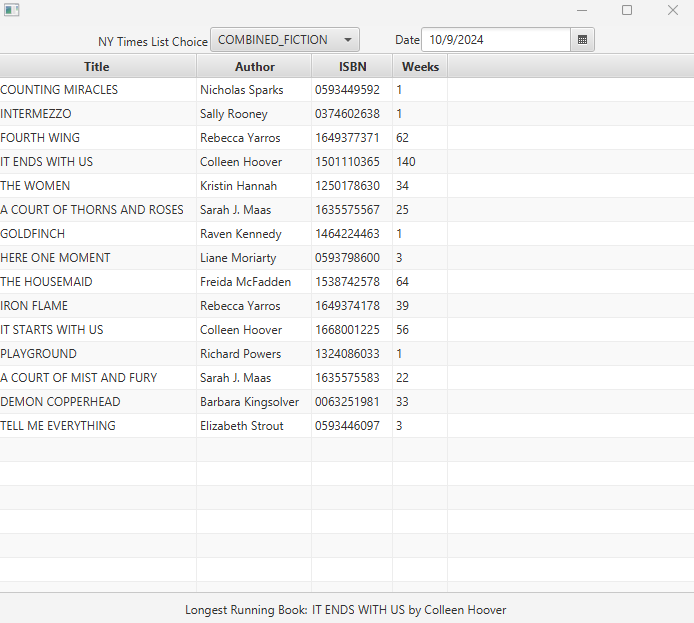The image size is (694, 623).
Task: Click the application icon in title bar
Action: [x=12, y=10]
